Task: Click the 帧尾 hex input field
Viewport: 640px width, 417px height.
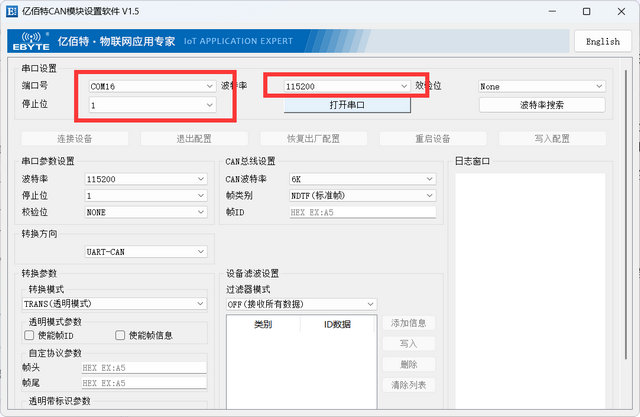Action: pyautogui.click(x=144, y=383)
